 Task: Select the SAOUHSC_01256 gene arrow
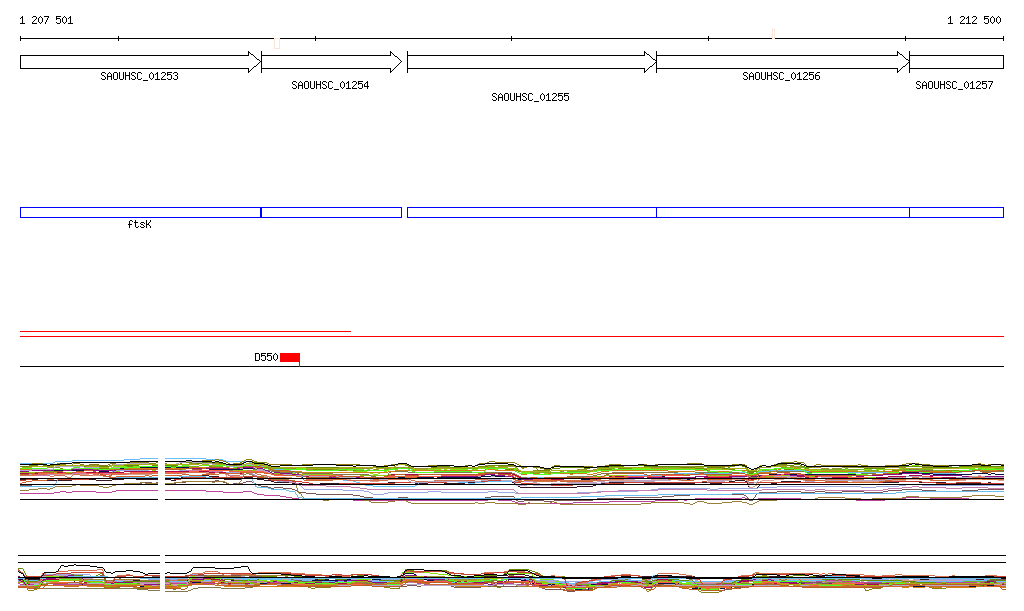(782, 62)
